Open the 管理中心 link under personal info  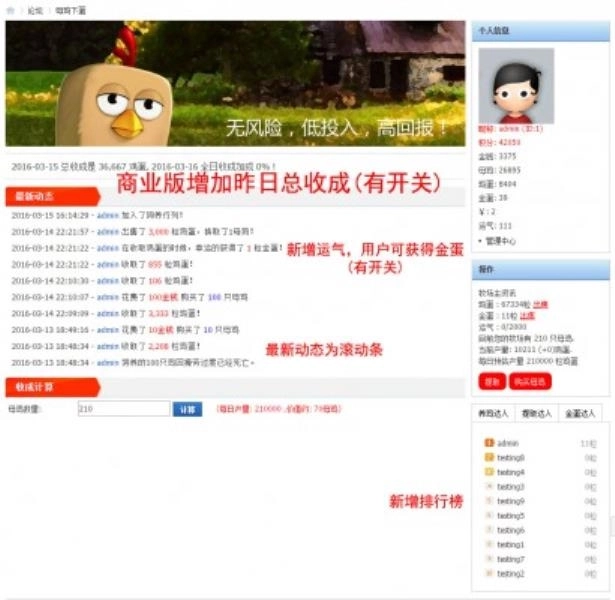(x=500, y=241)
